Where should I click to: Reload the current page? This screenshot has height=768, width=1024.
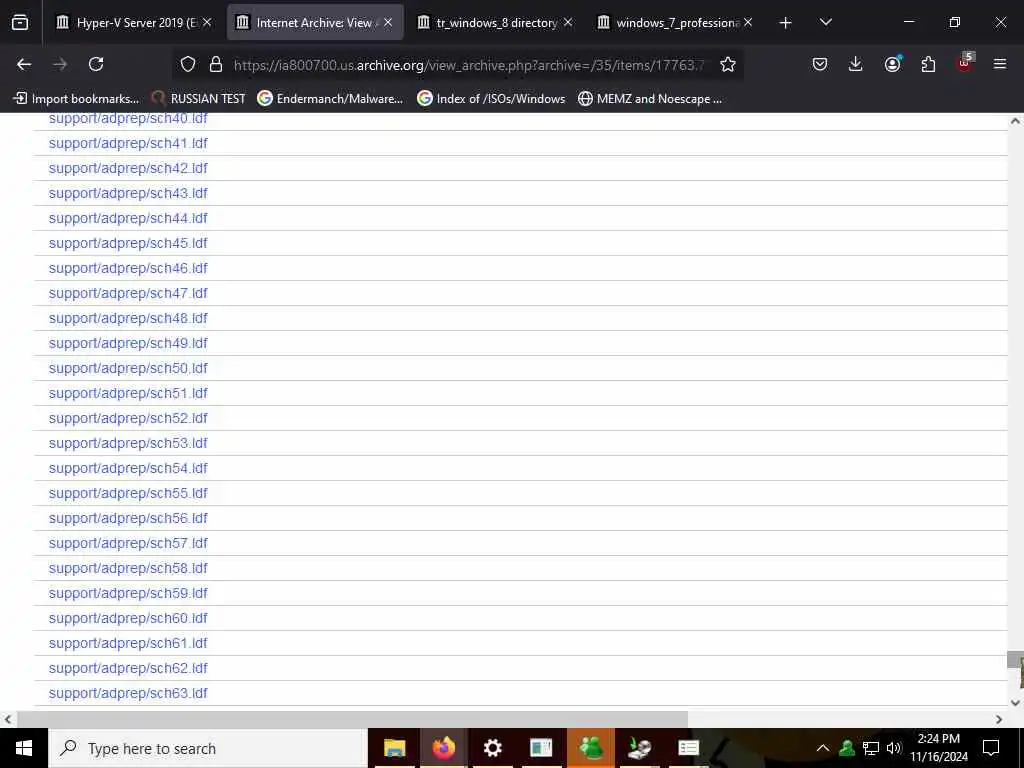[x=96, y=64]
